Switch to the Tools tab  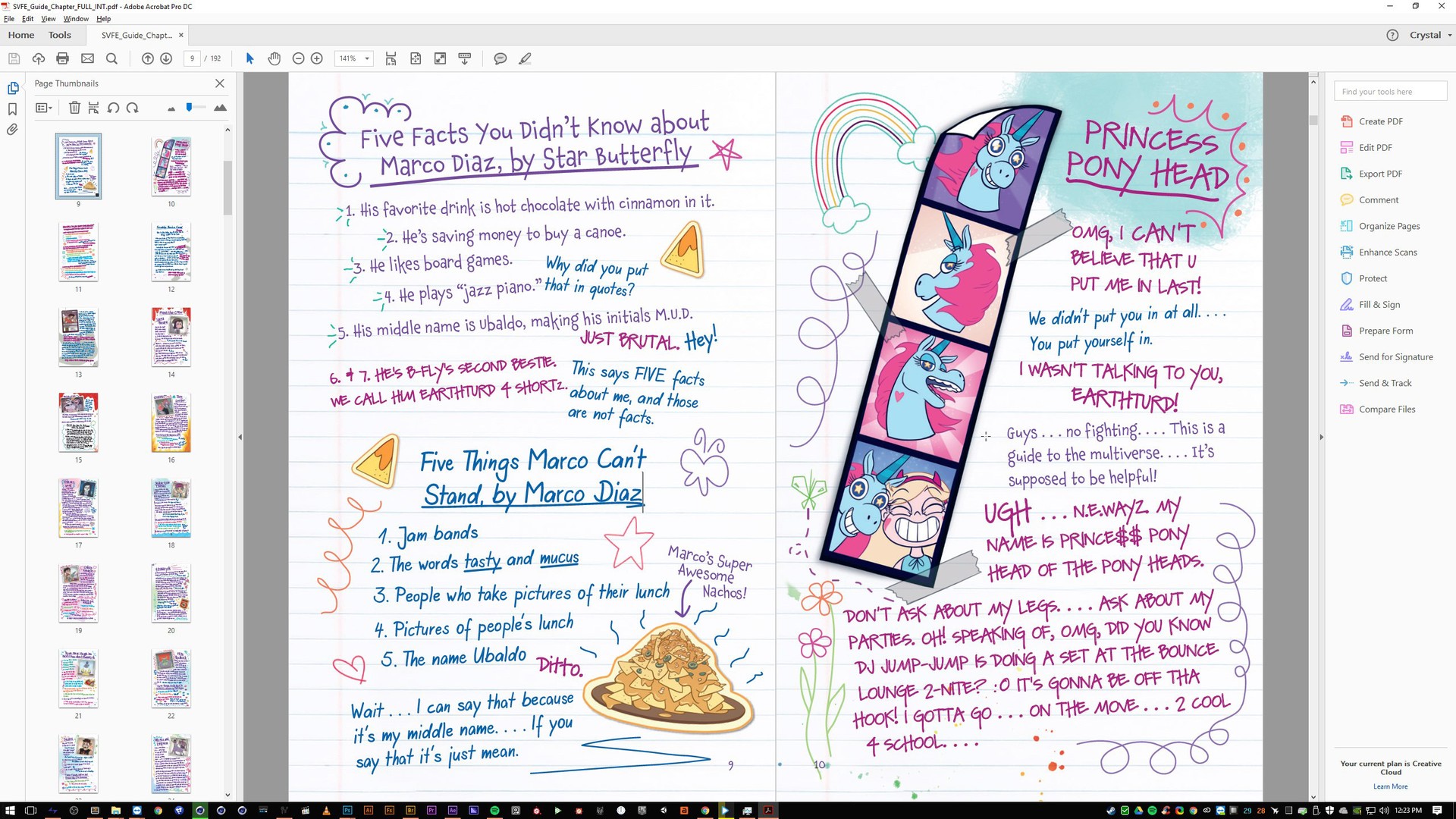tap(60, 35)
